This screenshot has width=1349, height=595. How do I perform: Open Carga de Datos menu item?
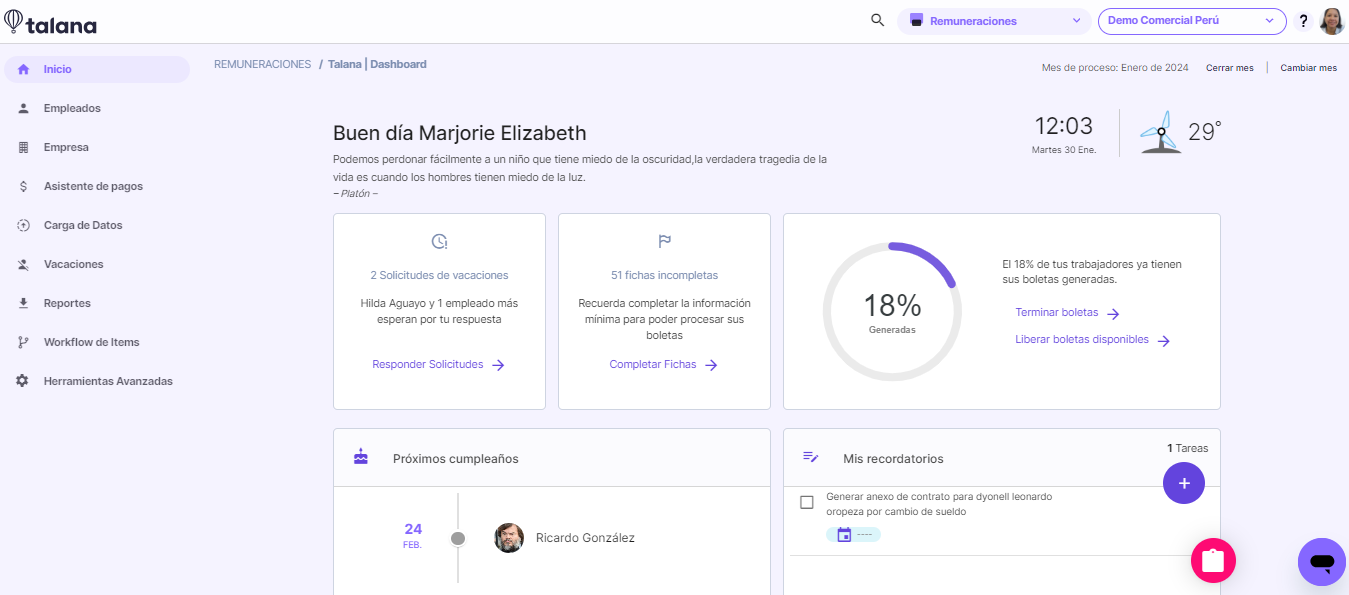coord(97,225)
